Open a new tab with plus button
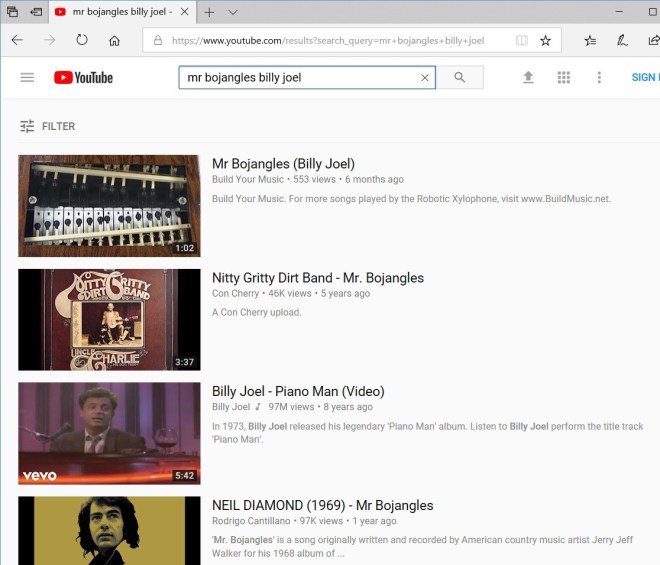The image size is (660, 565). click(209, 12)
